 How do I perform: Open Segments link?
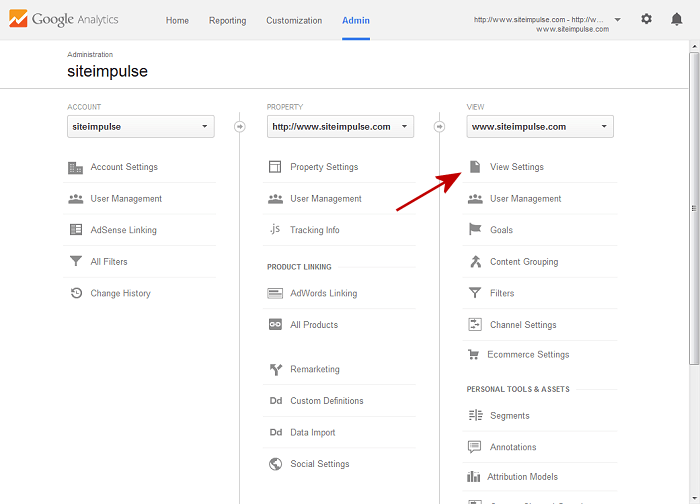(510, 416)
